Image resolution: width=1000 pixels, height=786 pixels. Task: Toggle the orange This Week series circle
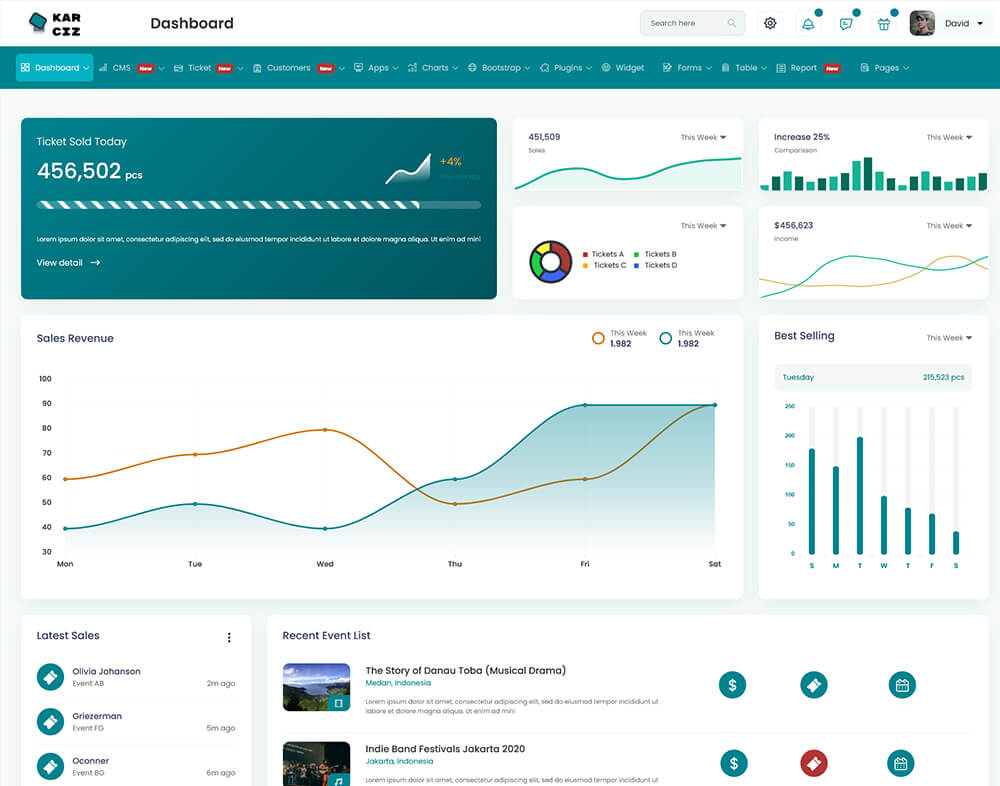click(x=598, y=338)
